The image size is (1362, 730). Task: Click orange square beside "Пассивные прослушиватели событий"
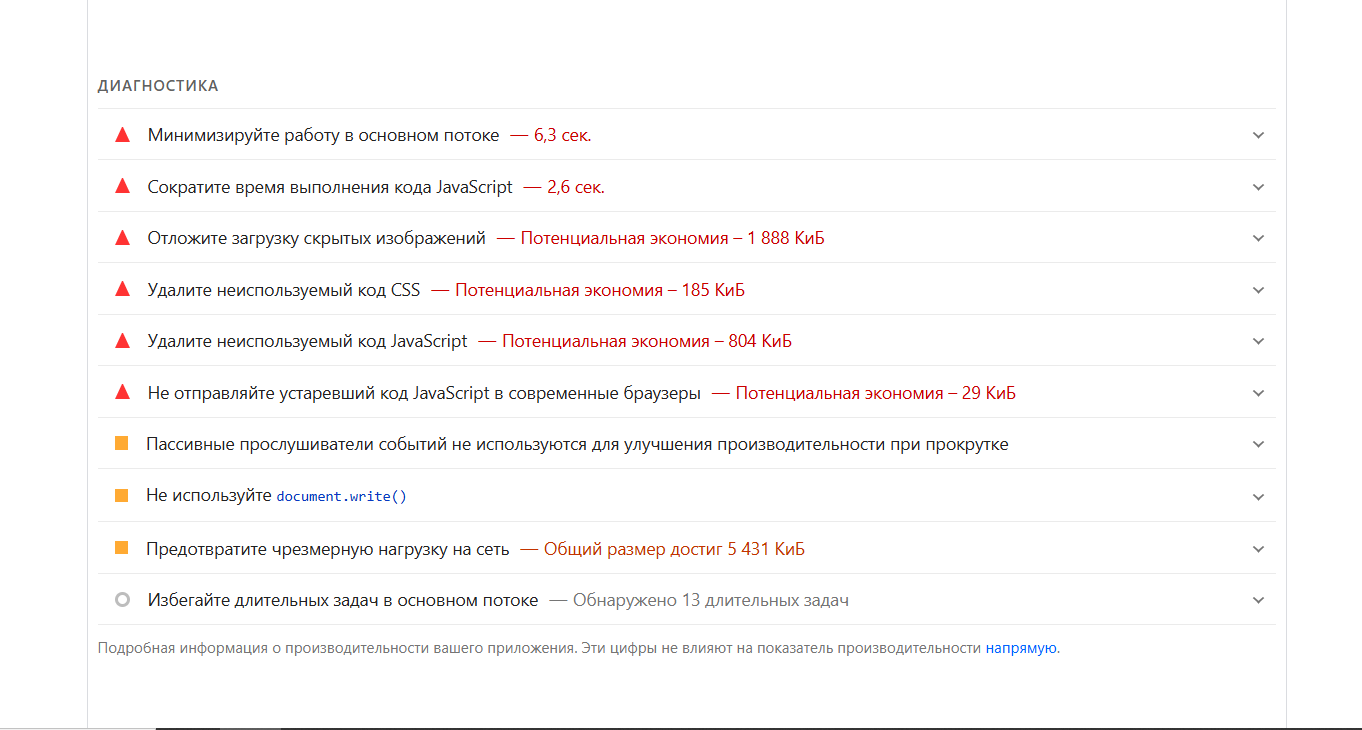click(x=122, y=444)
